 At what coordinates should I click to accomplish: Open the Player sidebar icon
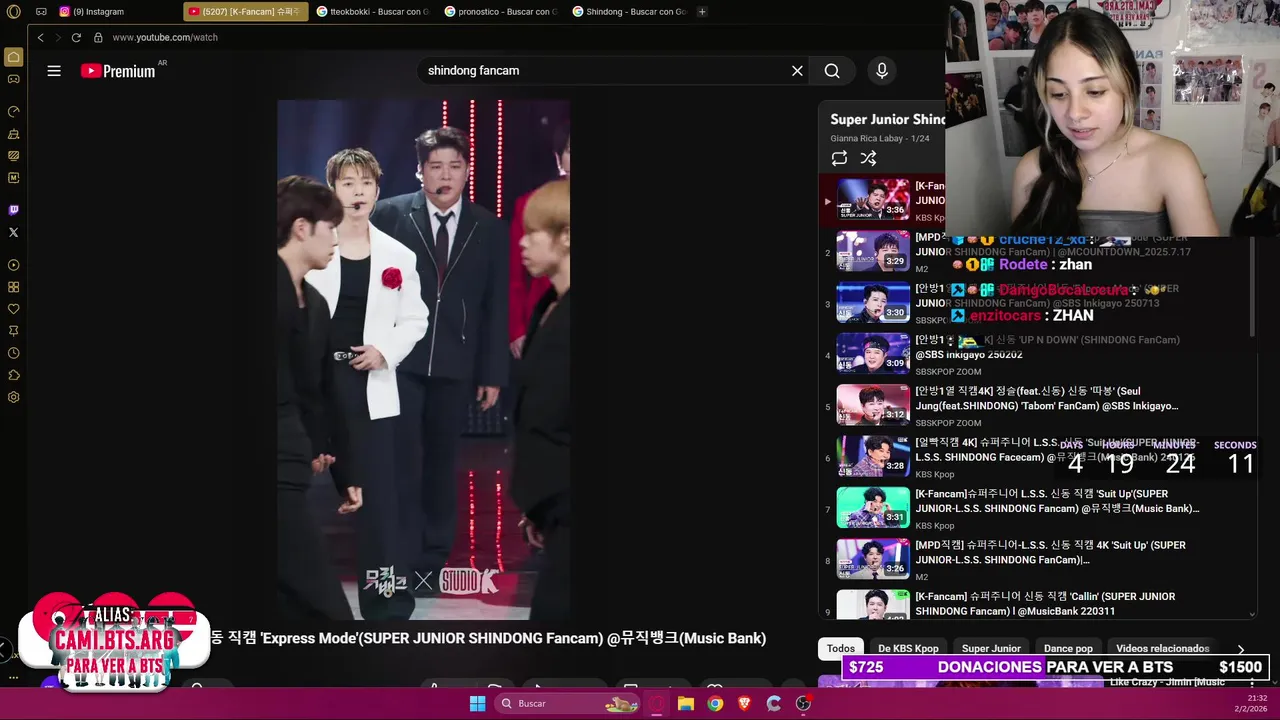13,265
